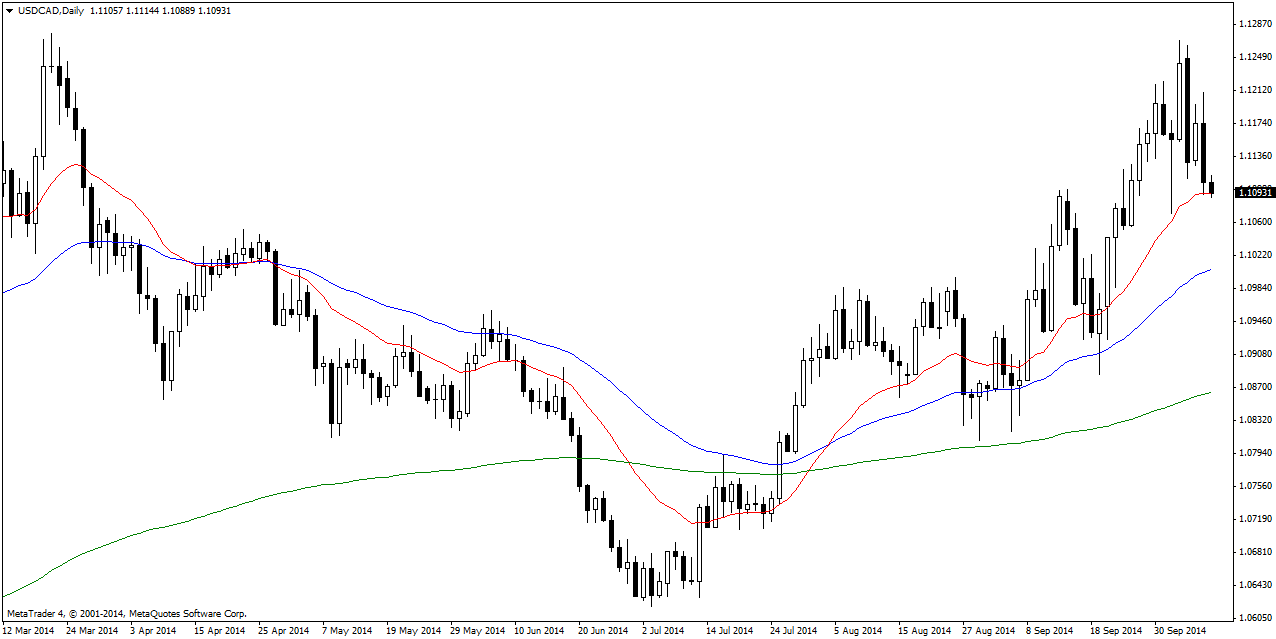Screen dimensions: 1276x639
Task: Click the chart dropdown arrow beside USDCAD
Action: [x=9, y=10]
